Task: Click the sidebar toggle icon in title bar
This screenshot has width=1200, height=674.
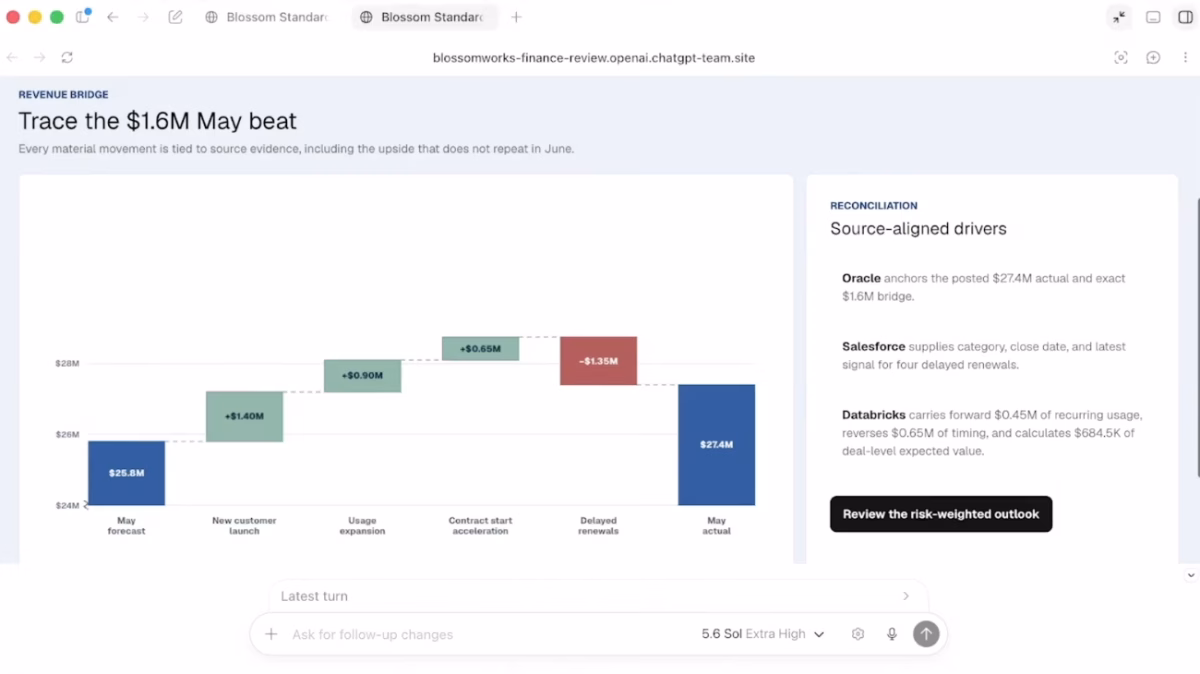Action: 83,17
